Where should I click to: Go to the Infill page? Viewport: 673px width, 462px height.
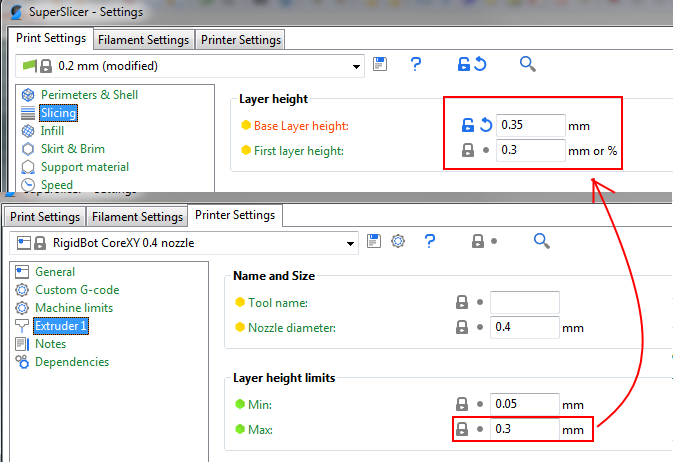(x=52, y=131)
